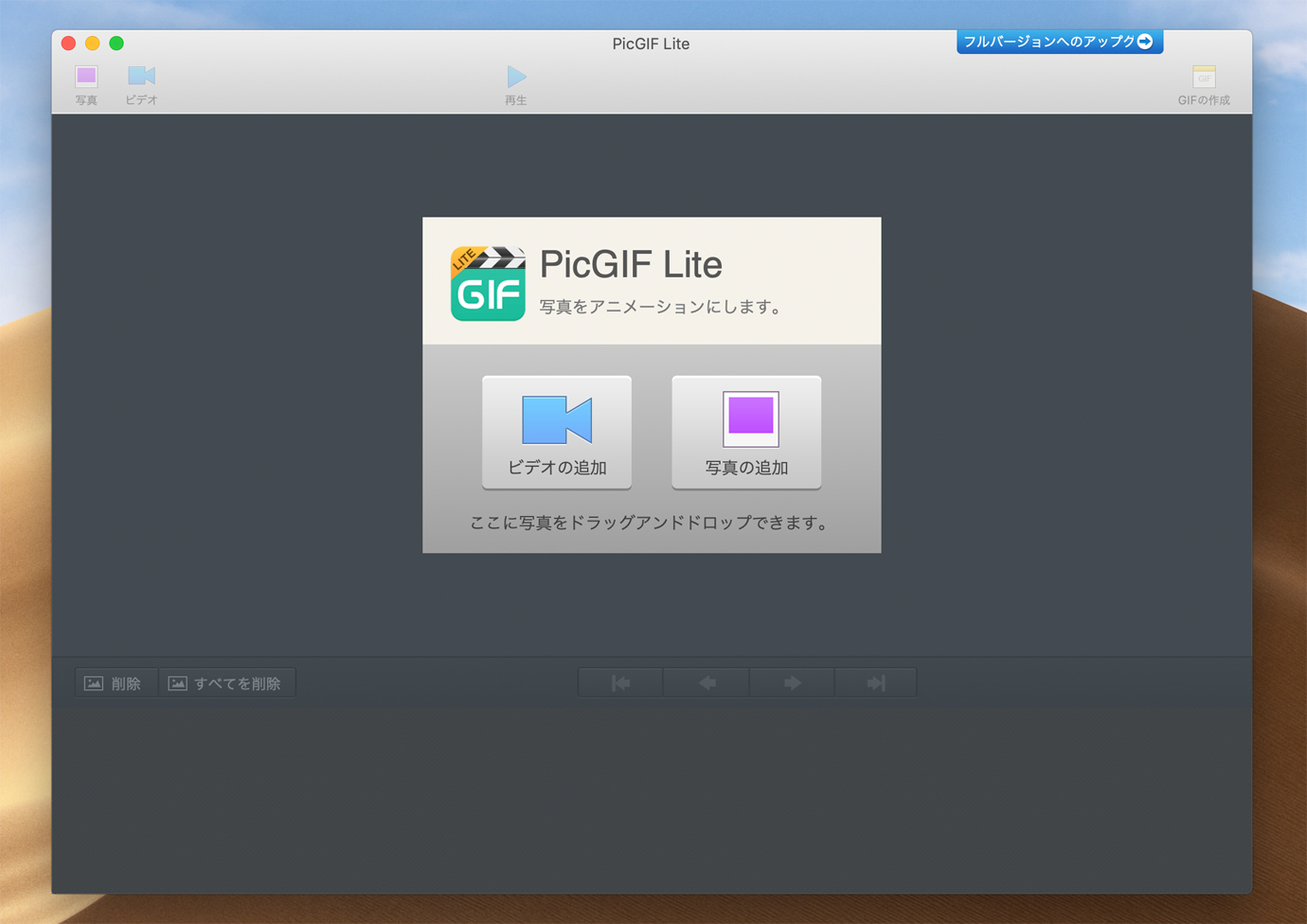The image size is (1307, 924).
Task: Go to the previous frame left arrow
Action: point(707,683)
